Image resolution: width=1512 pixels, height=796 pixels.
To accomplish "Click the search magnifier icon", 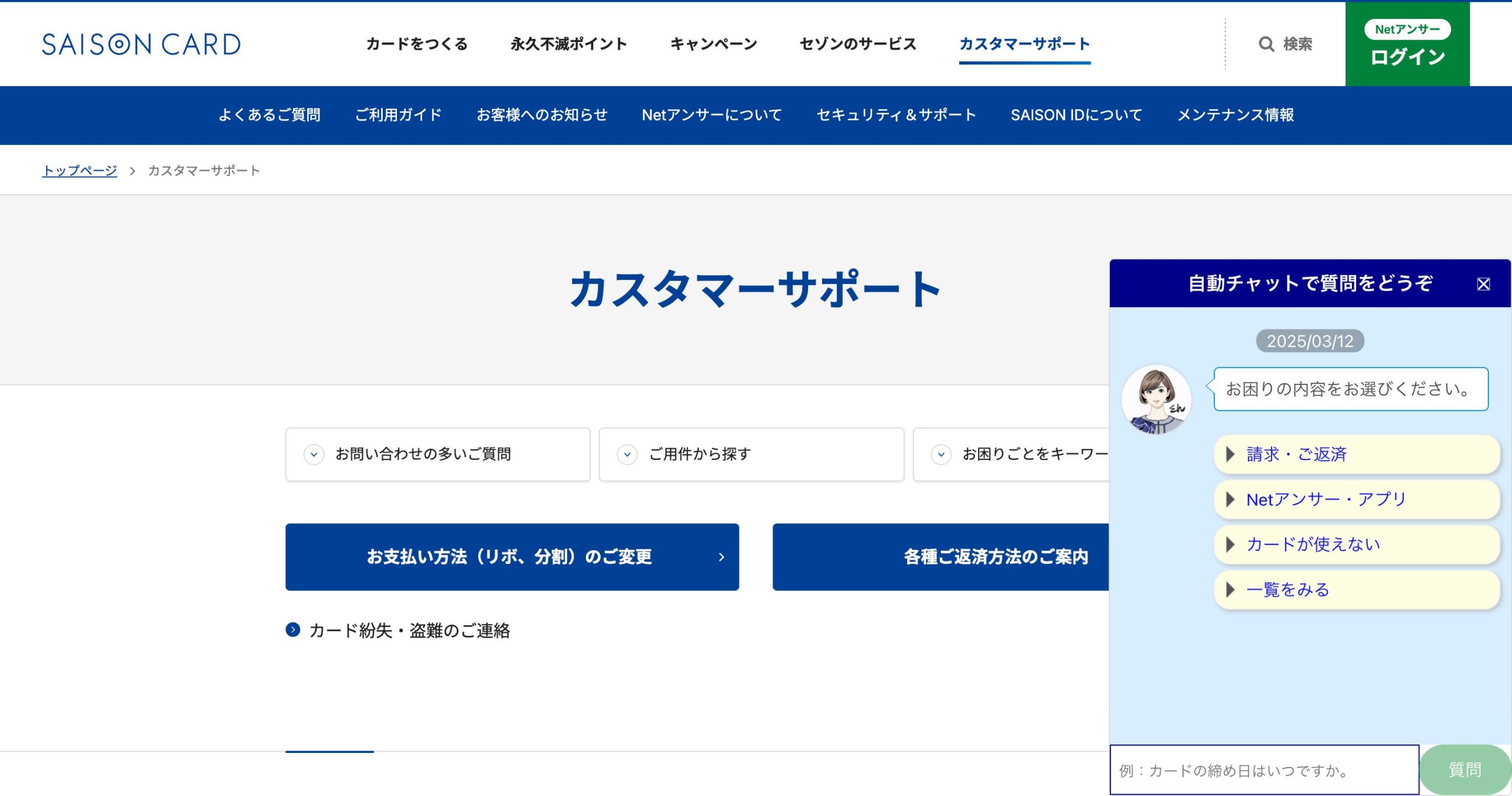I will click(x=1266, y=44).
